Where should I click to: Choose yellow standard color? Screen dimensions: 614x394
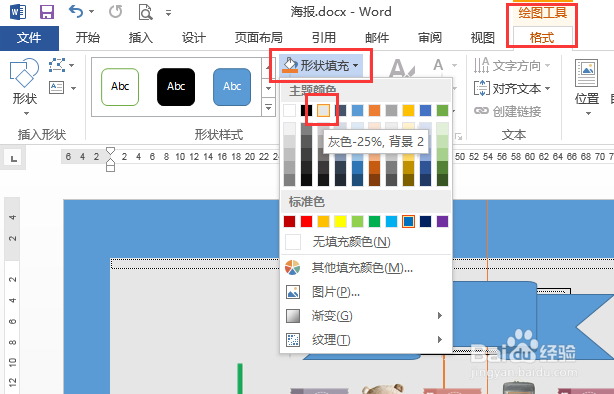pyautogui.click(x=340, y=222)
